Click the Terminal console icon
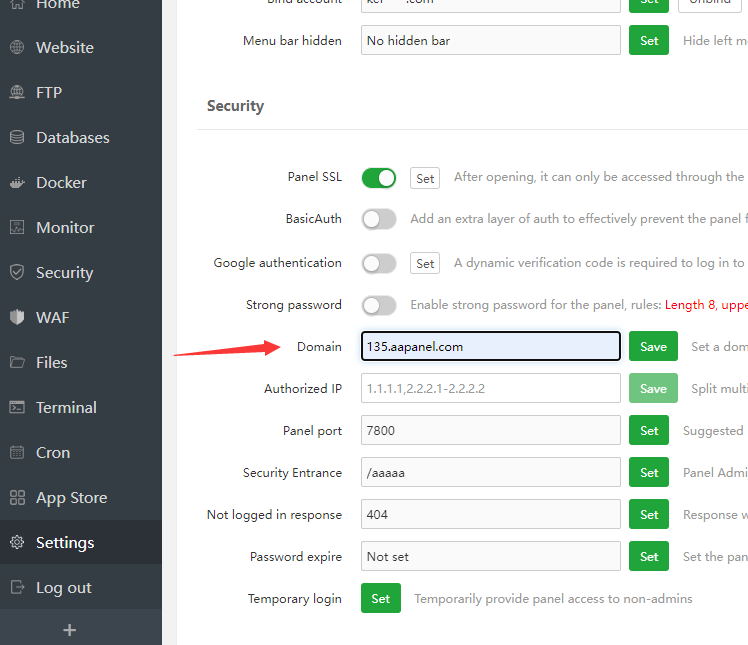Viewport: 748px width, 645px height. [x=17, y=407]
